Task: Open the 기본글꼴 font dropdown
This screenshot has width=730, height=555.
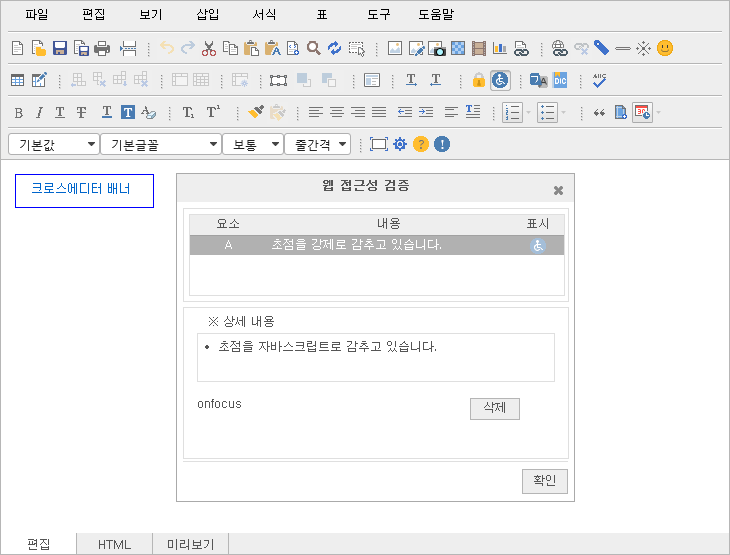Action: pos(161,144)
